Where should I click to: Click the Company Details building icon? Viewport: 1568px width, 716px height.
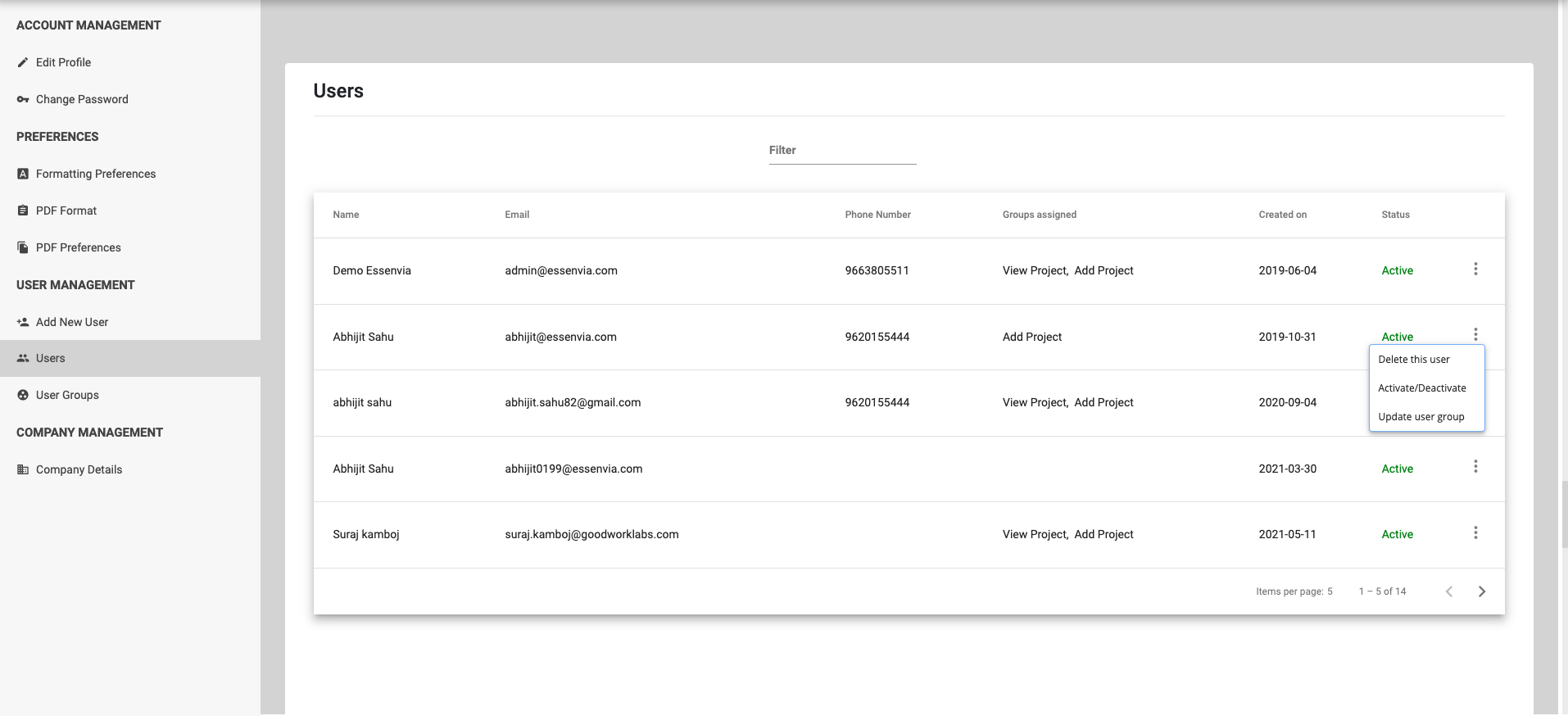(23, 469)
